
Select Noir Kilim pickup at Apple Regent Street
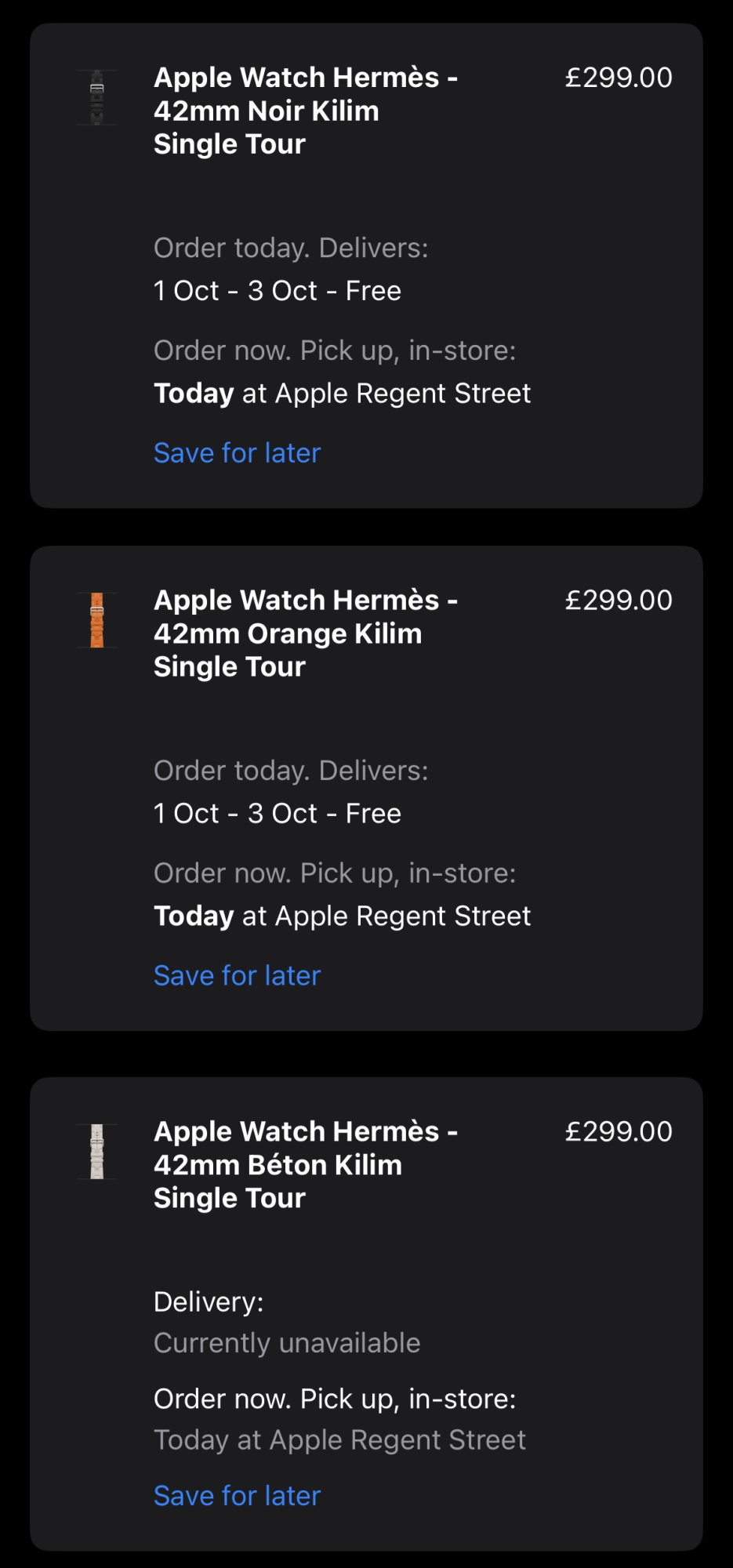pos(343,394)
